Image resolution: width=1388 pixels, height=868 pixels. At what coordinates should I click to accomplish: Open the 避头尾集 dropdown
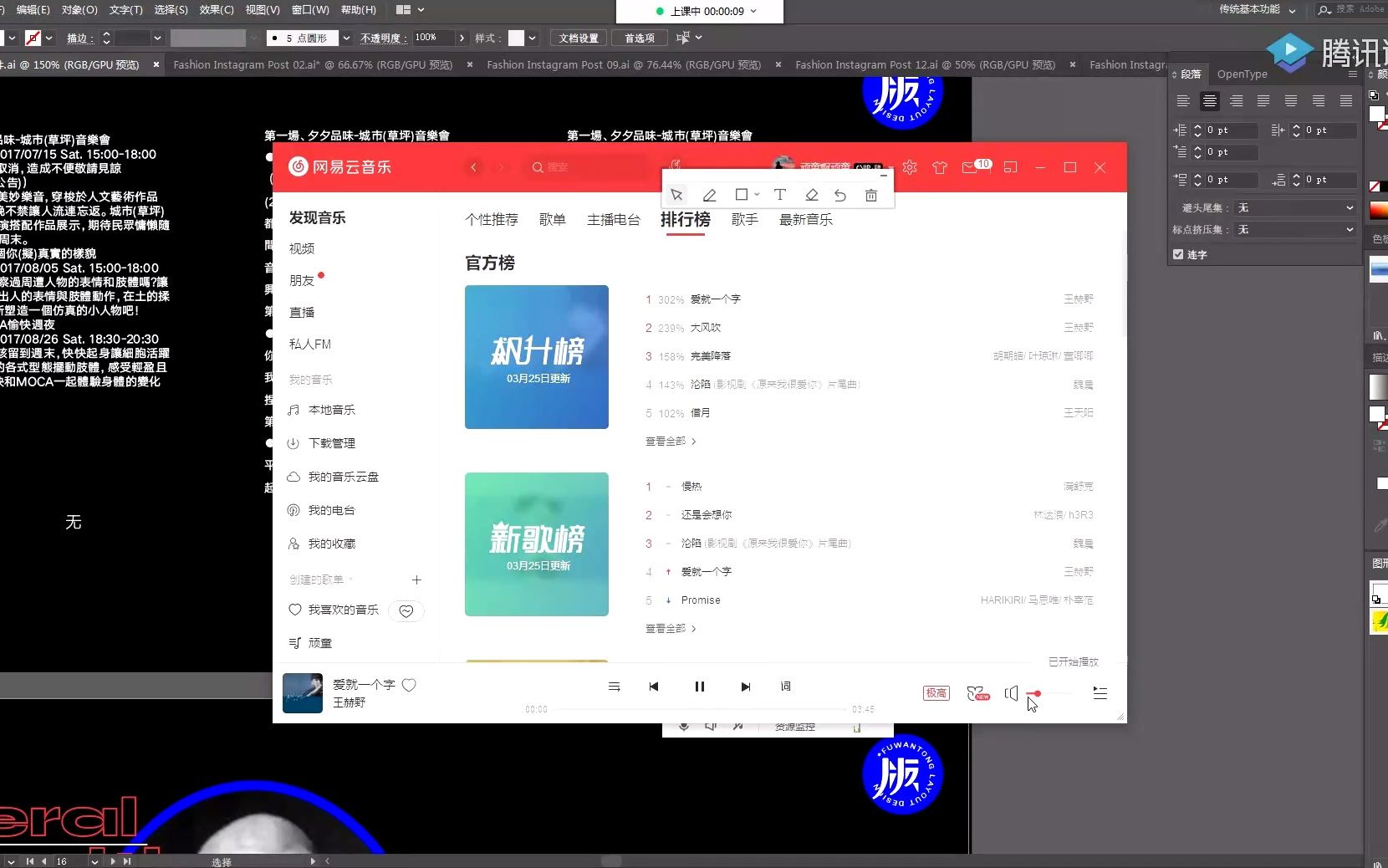click(1294, 207)
